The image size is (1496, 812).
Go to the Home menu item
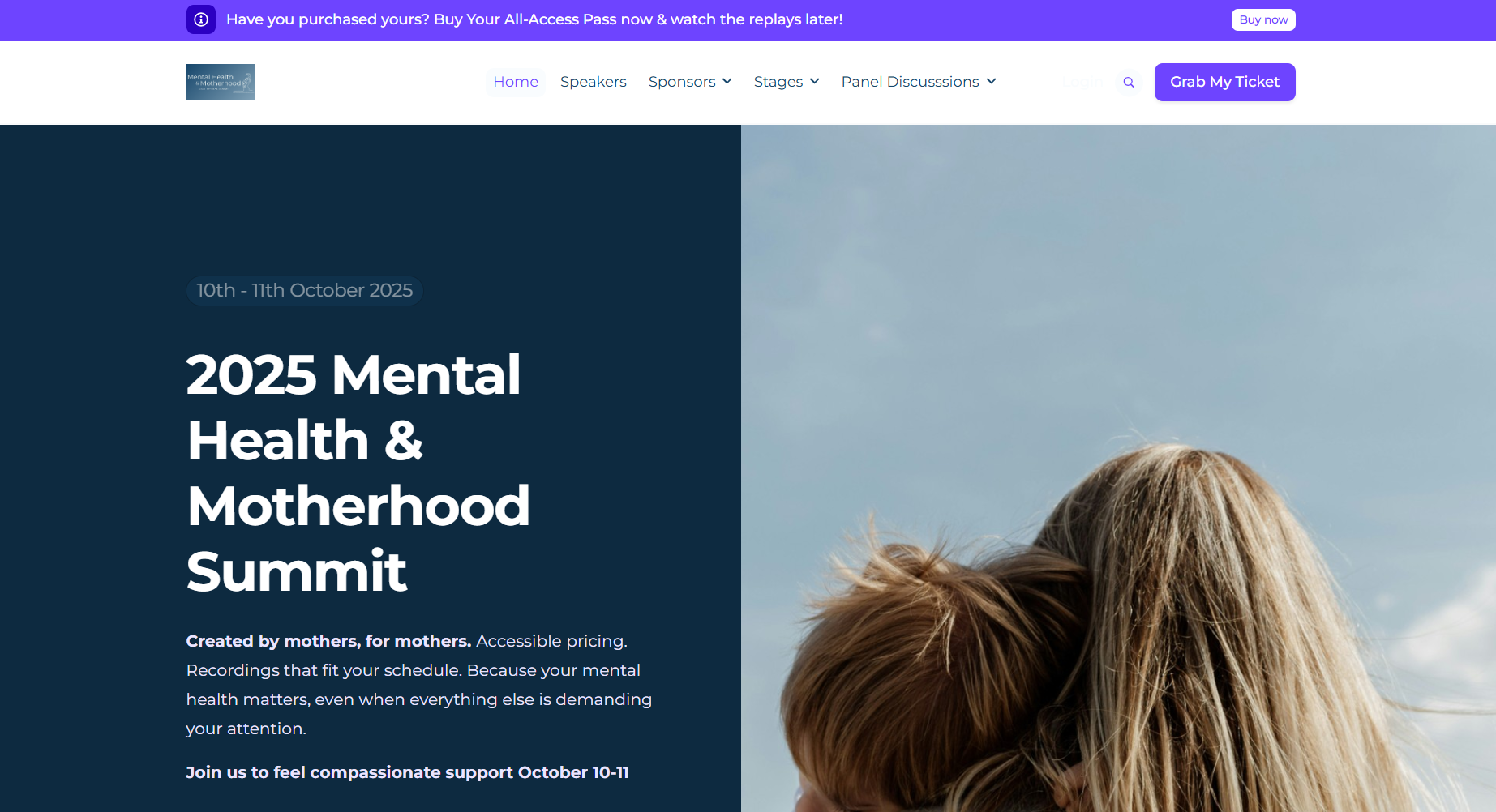[516, 82]
